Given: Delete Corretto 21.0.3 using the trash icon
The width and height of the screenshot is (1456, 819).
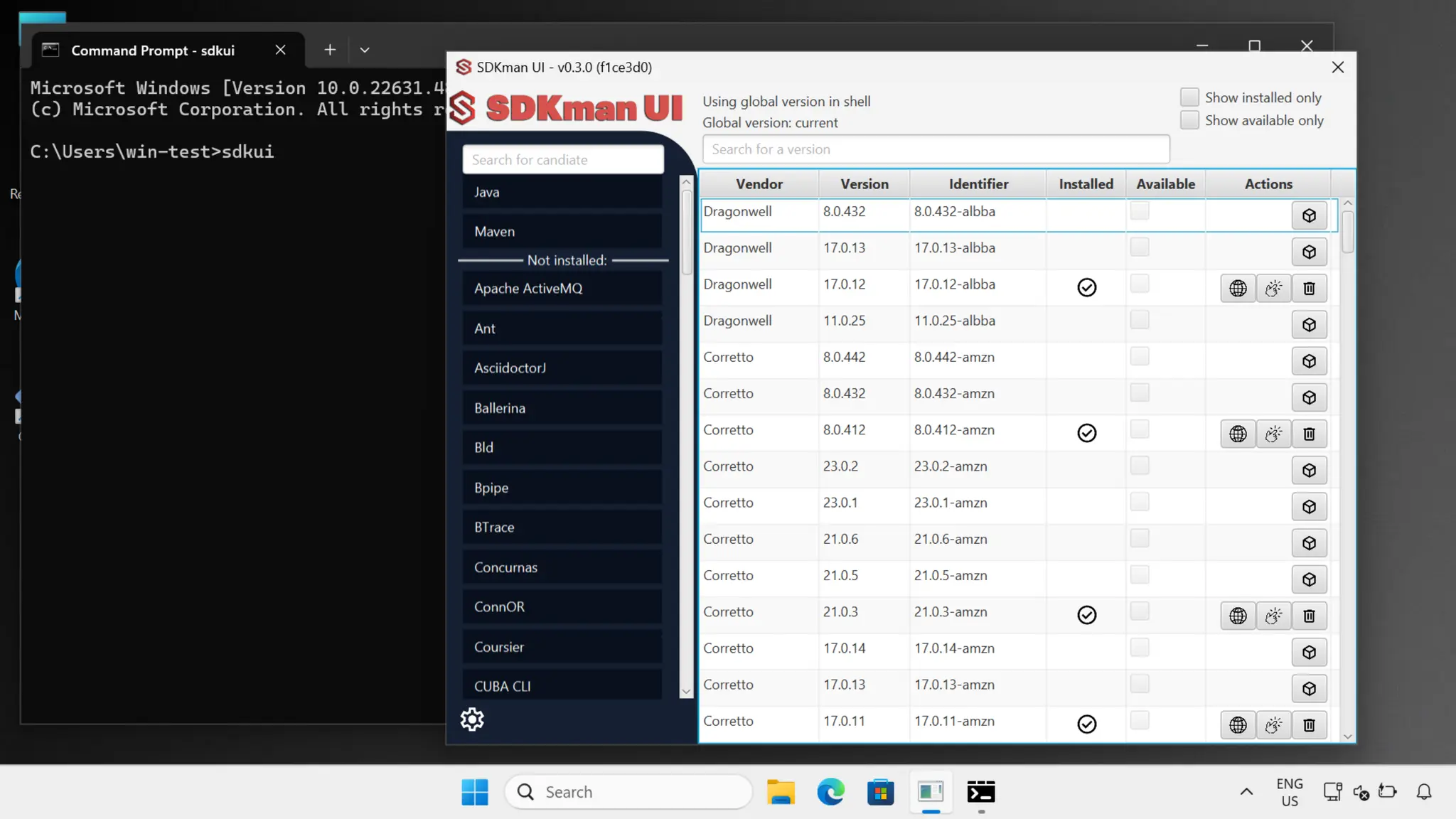Looking at the screenshot, I should 1309,616.
